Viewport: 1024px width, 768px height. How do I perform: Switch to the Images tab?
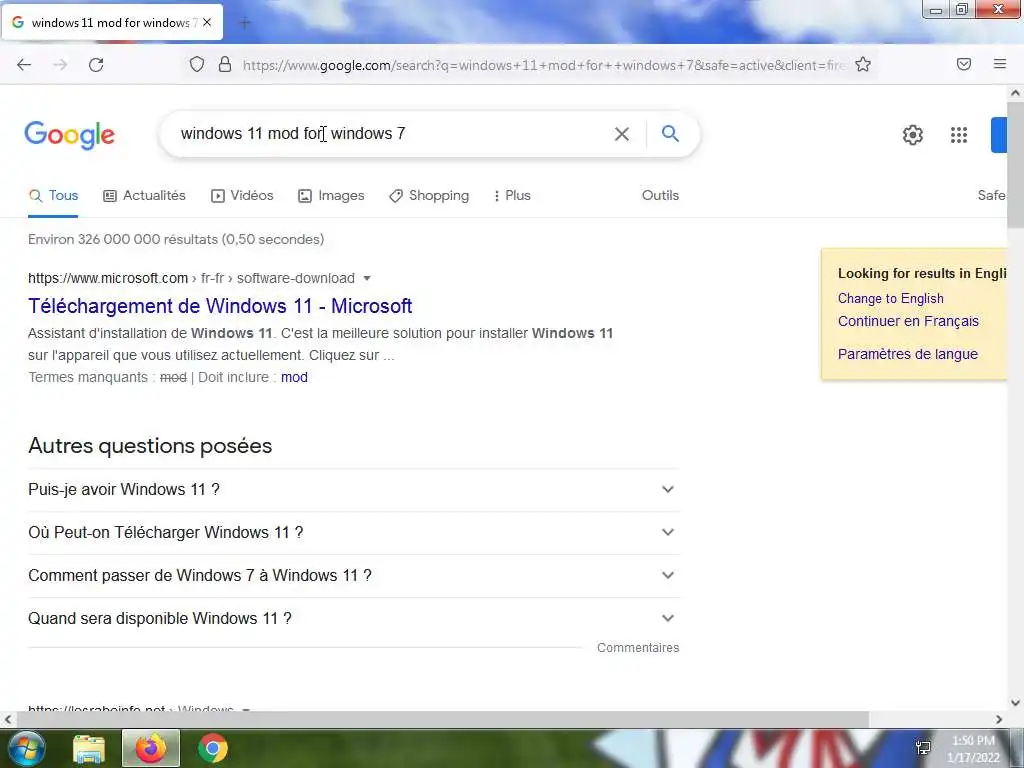pyautogui.click(x=331, y=195)
